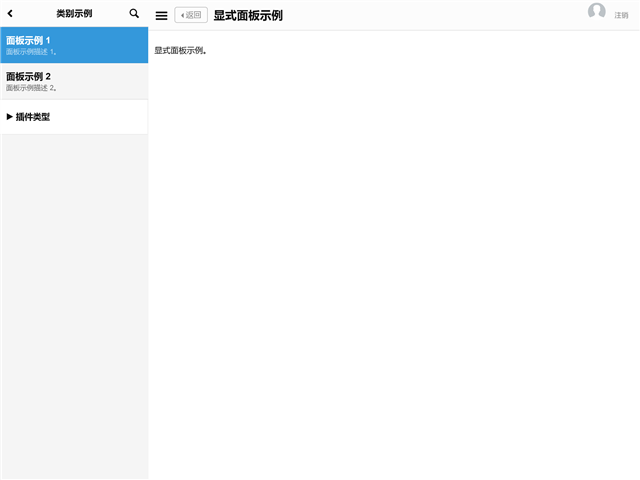Toggle the hamburger menu icon
The height and width of the screenshot is (480, 640).
pos(161,15)
